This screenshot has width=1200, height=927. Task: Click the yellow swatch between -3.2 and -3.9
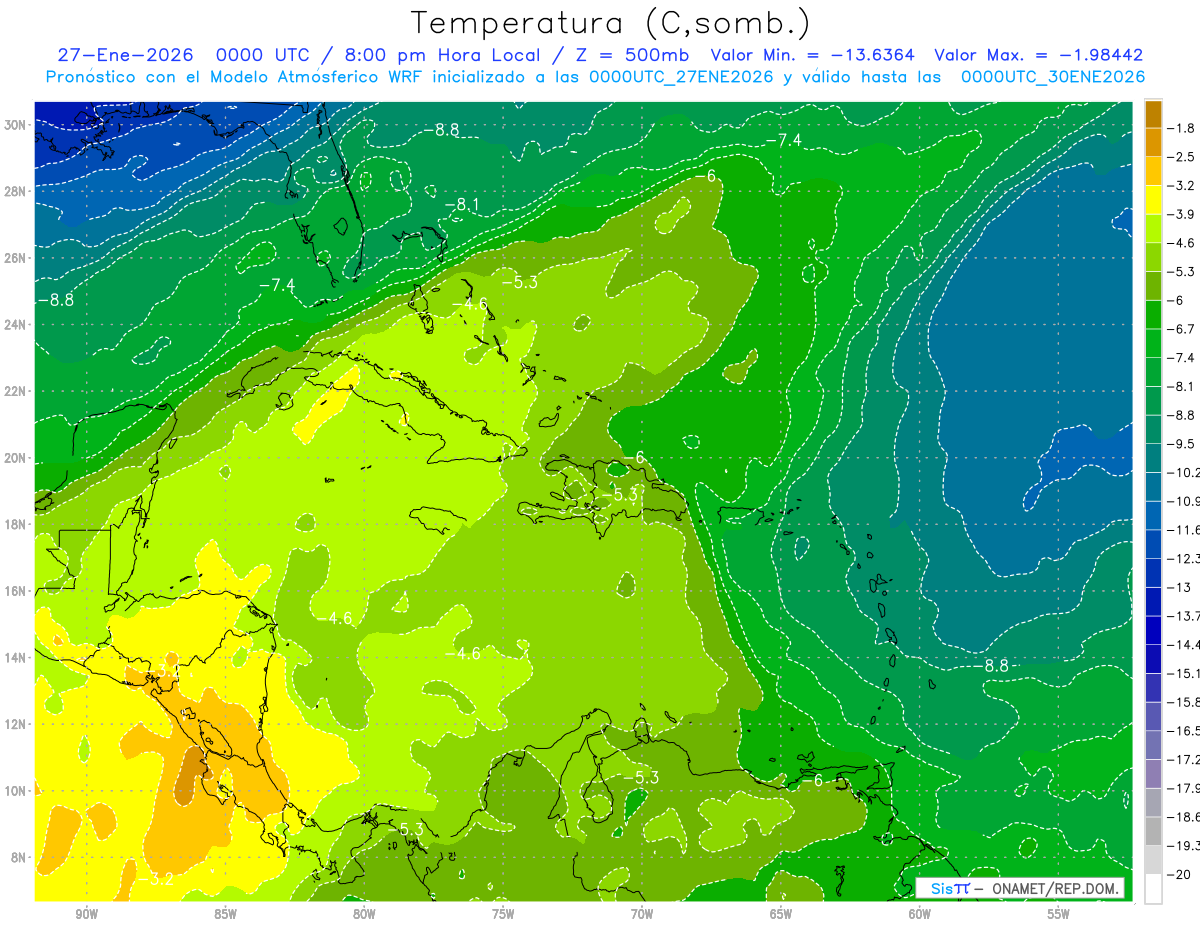[x=1153, y=200]
